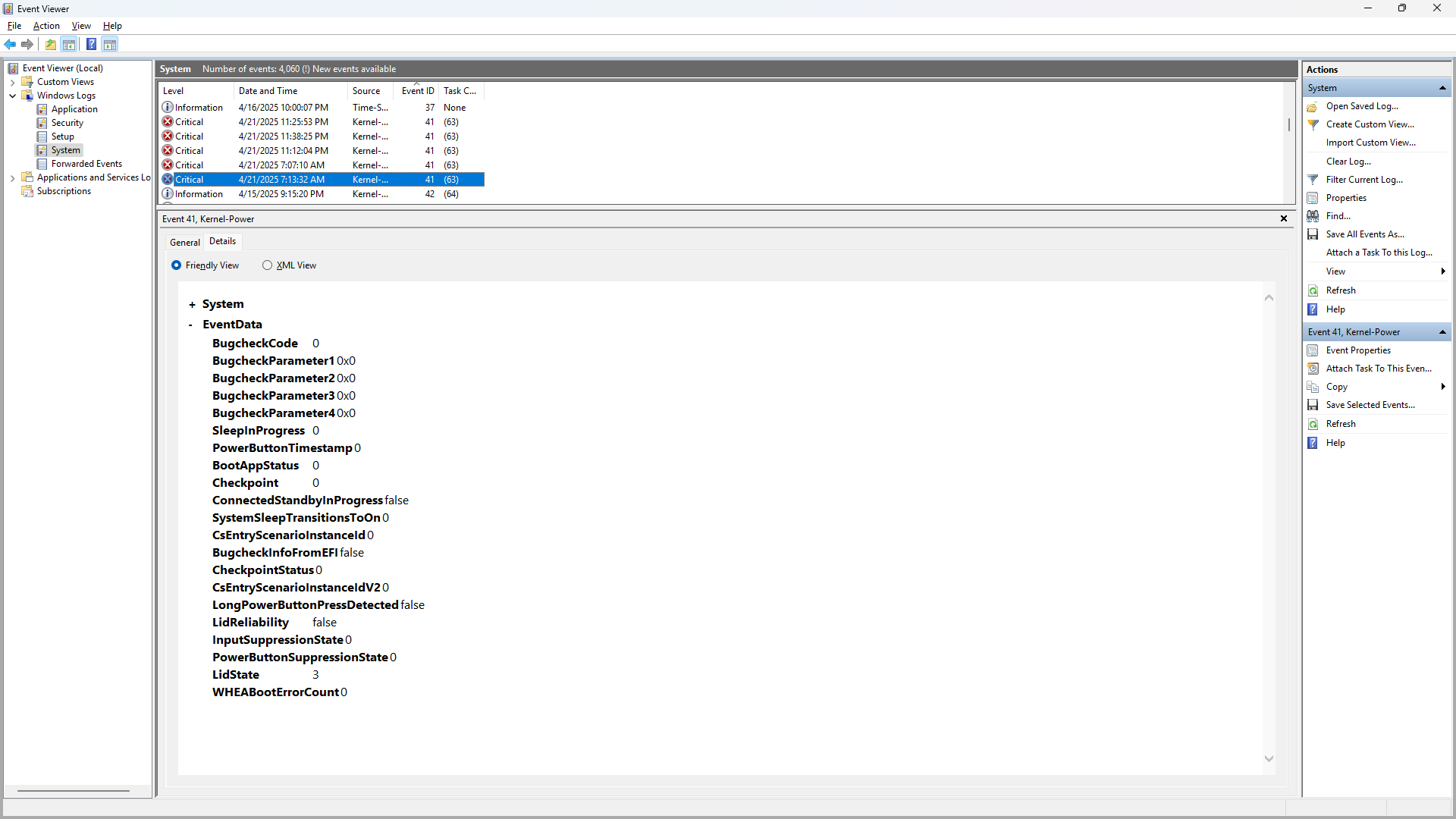Click the Attach Task To This Event icon
1456x819 pixels.
(1313, 369)
